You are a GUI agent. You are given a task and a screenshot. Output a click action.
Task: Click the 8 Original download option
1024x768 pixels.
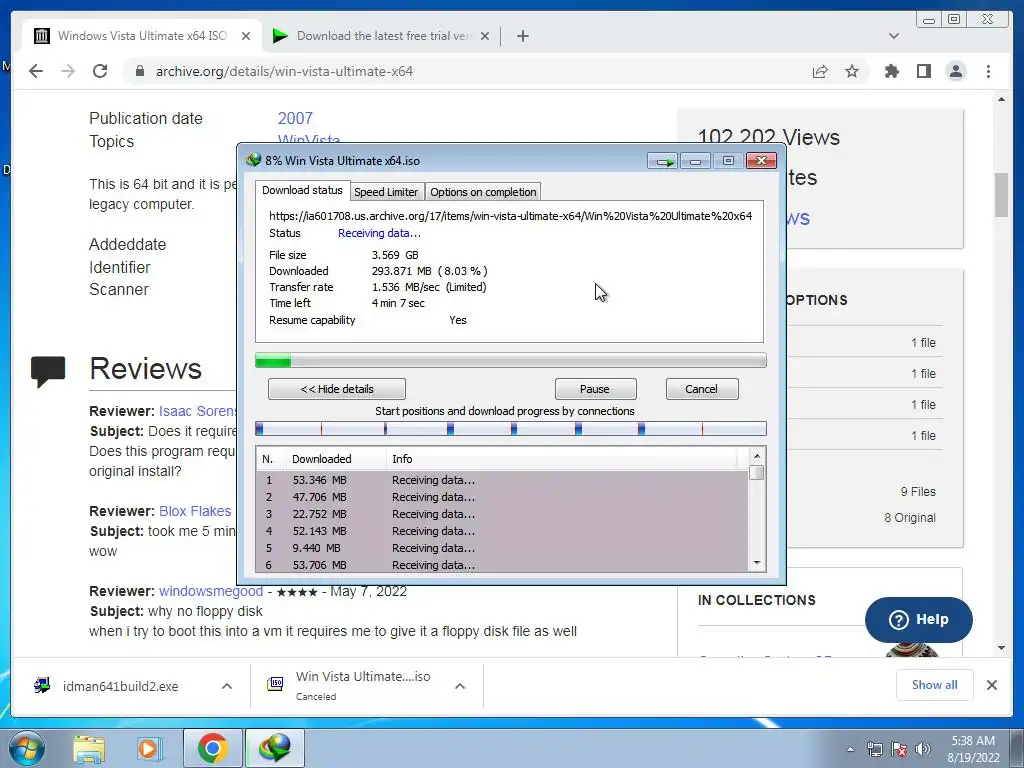pyautogui.click(x=910, y=517)
